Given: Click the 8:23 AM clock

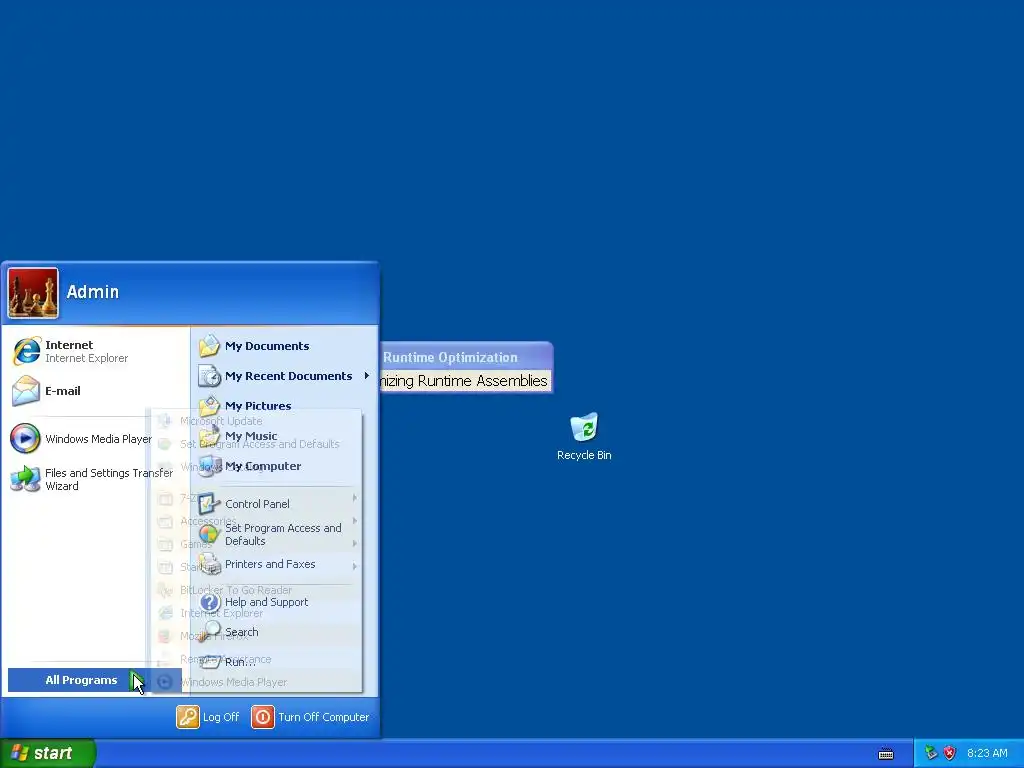Looking at the screenshot, I should pyautogui.click(x=987, y=753).
